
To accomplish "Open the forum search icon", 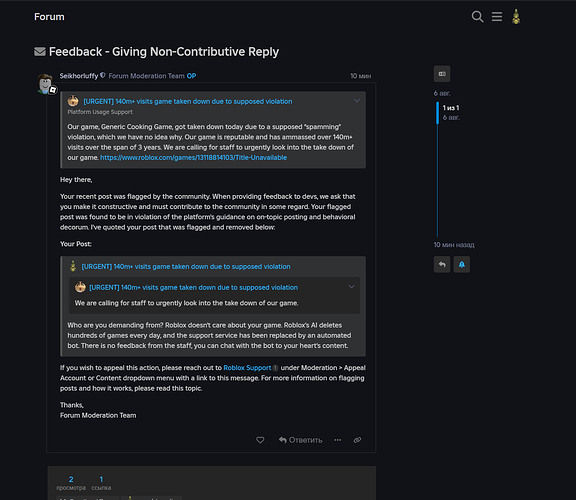I will click(477, 17).
